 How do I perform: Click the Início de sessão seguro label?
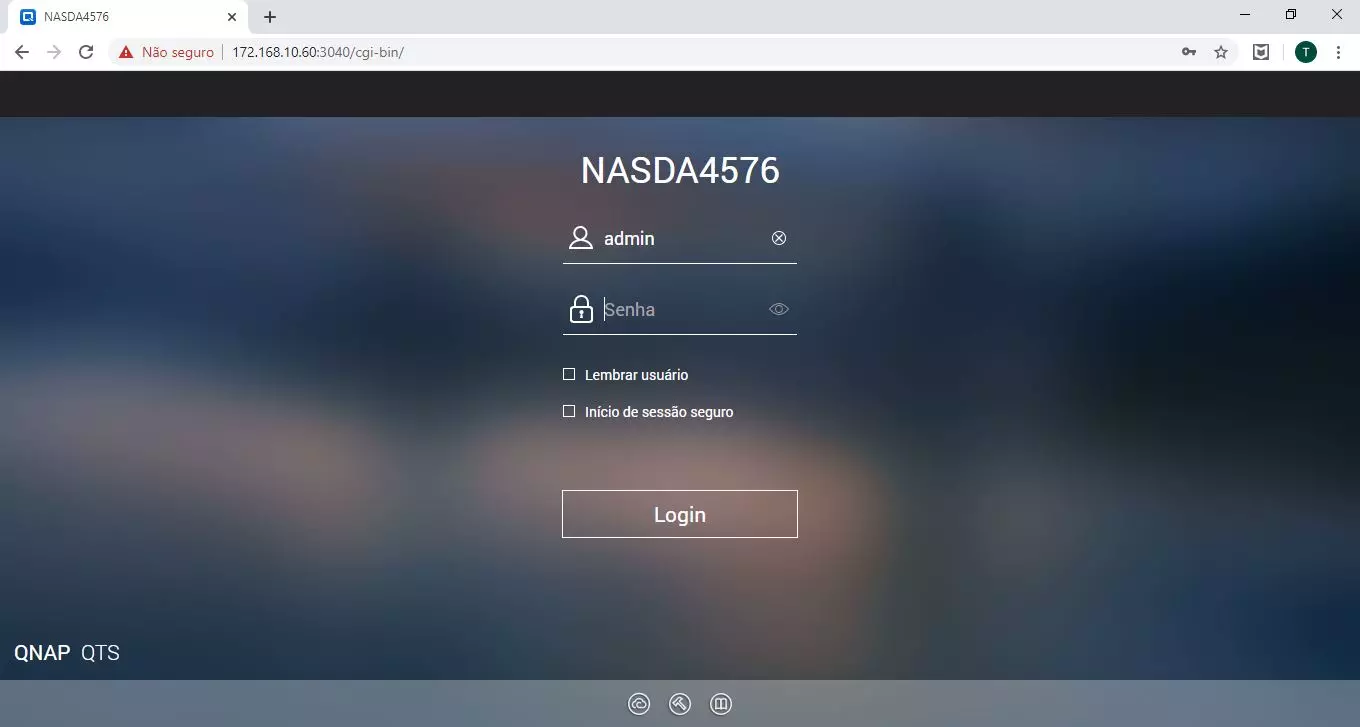click(x=659, y=412)
